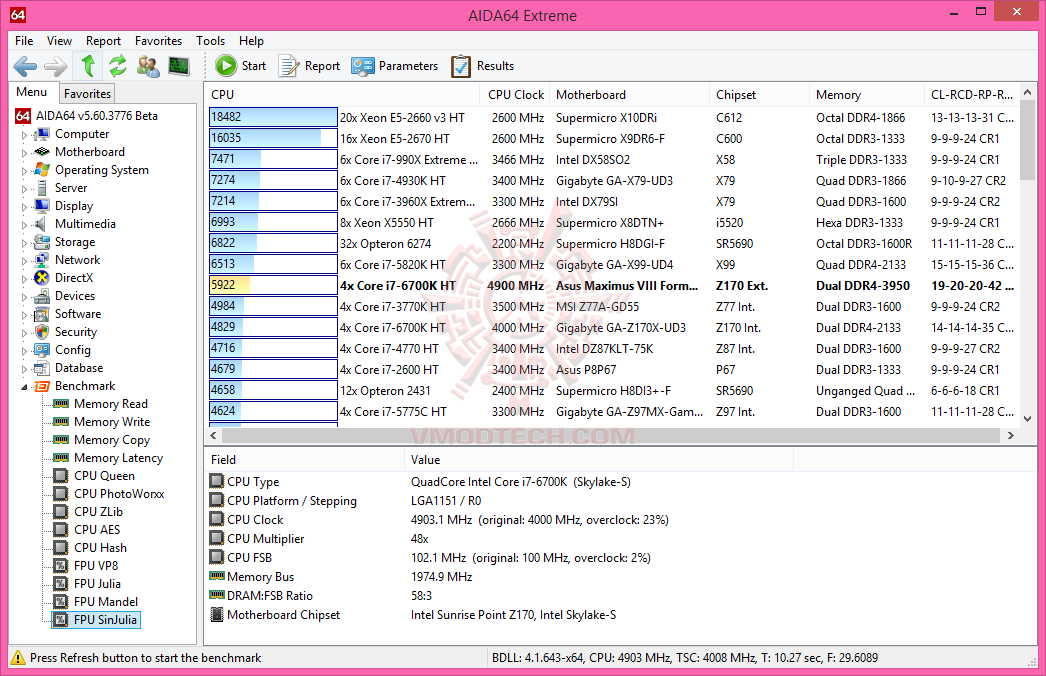Show benchmark Results
Viewport: 1046px width, 676px height.
[483, 66]
